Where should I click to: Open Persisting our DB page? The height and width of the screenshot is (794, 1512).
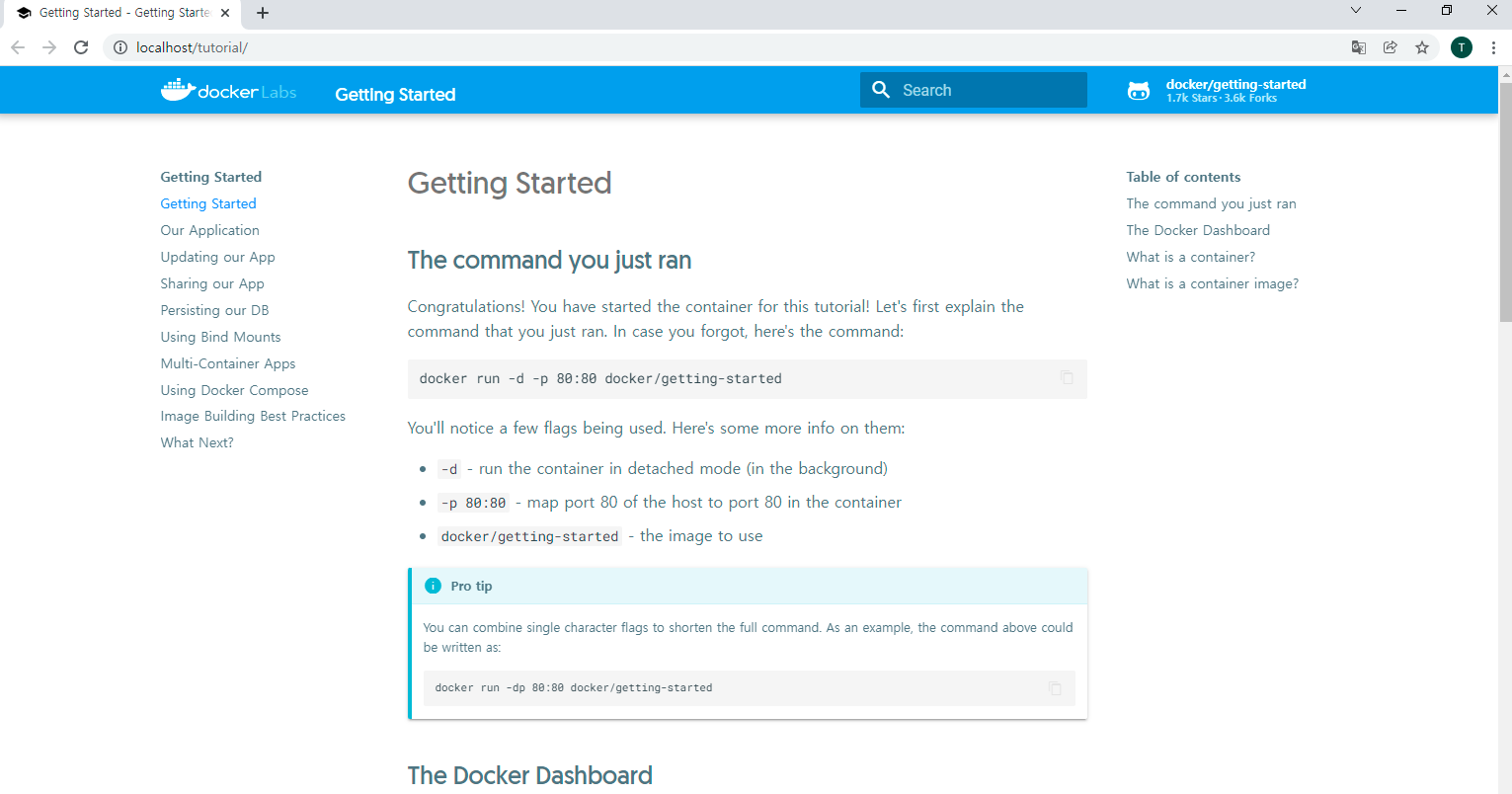[215, 310]
